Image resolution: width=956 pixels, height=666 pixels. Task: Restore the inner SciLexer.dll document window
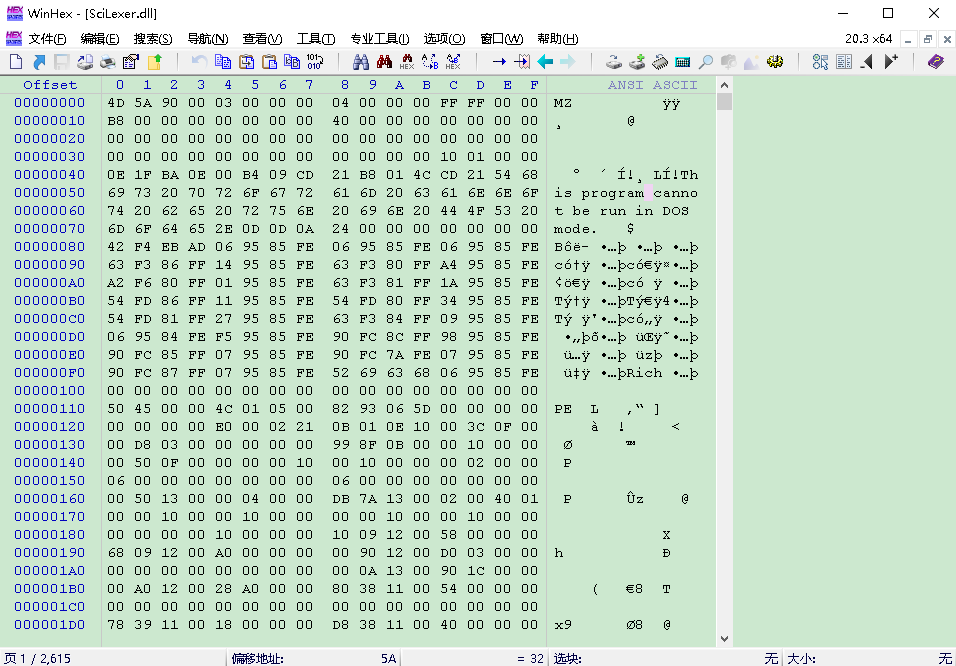coord(928,40)
